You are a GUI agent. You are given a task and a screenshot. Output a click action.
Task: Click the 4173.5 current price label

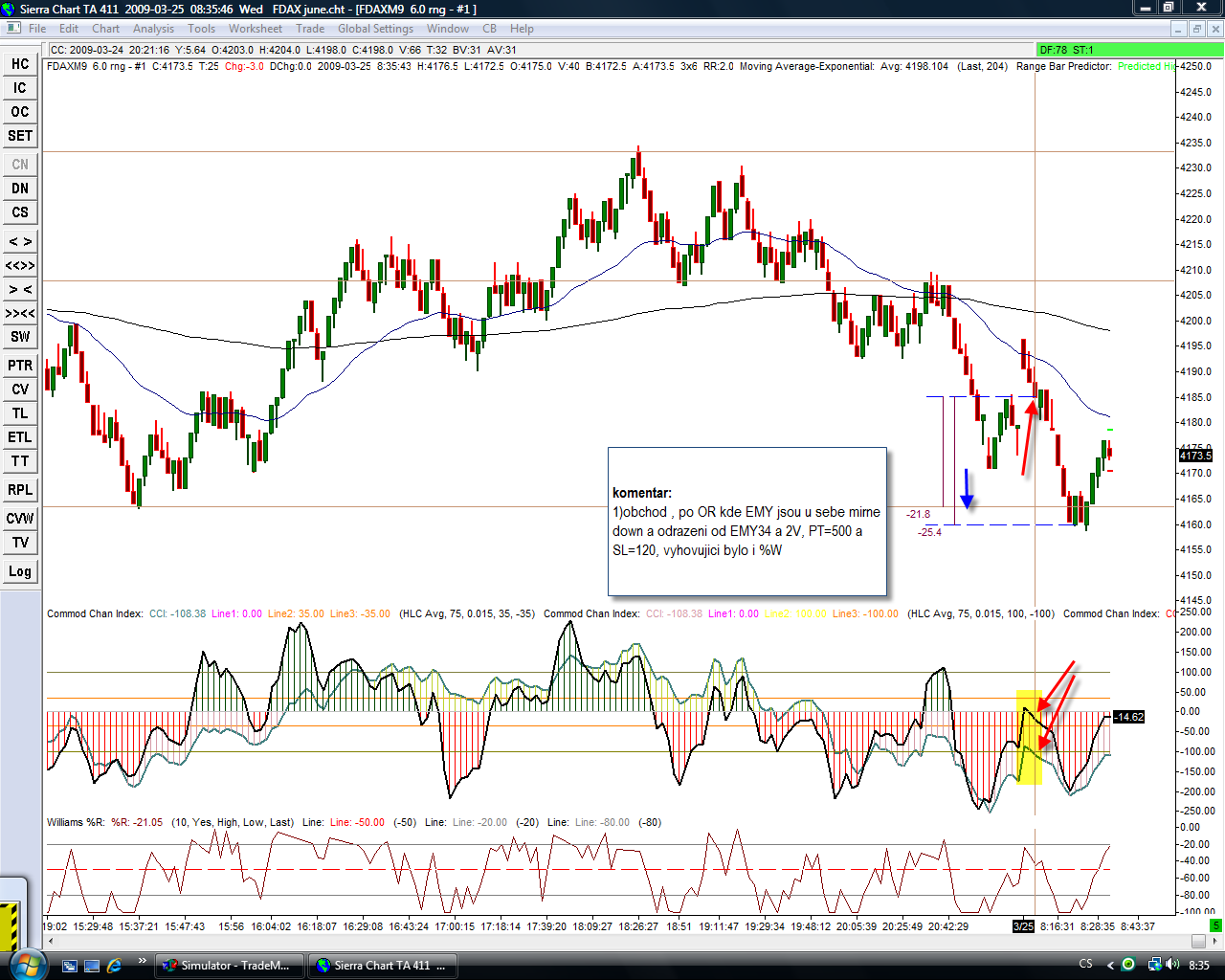point(1196,456)
